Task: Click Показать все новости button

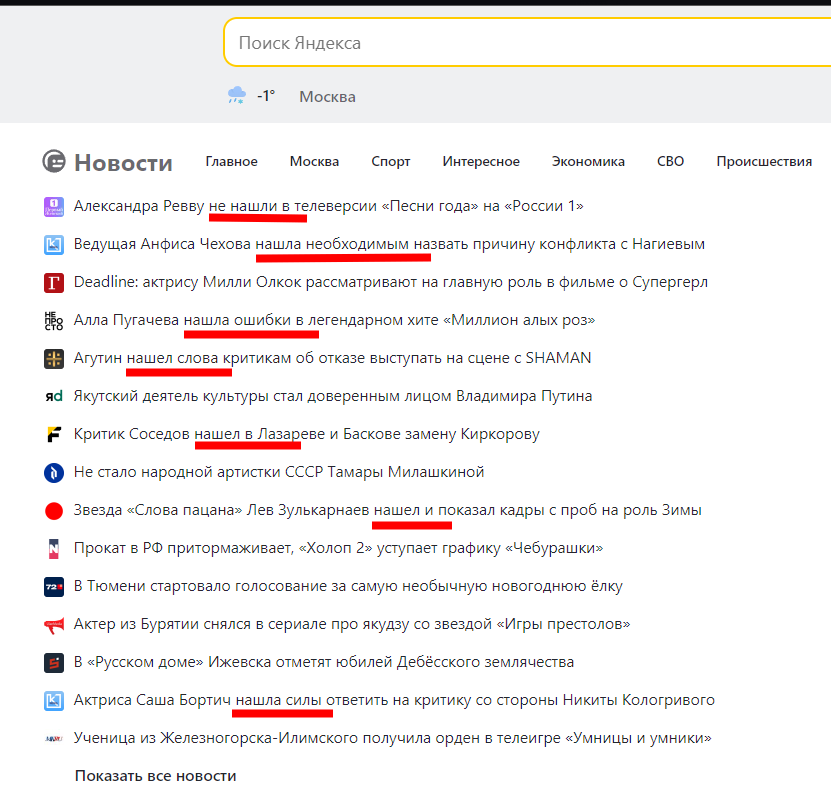Action: [155, 776]
